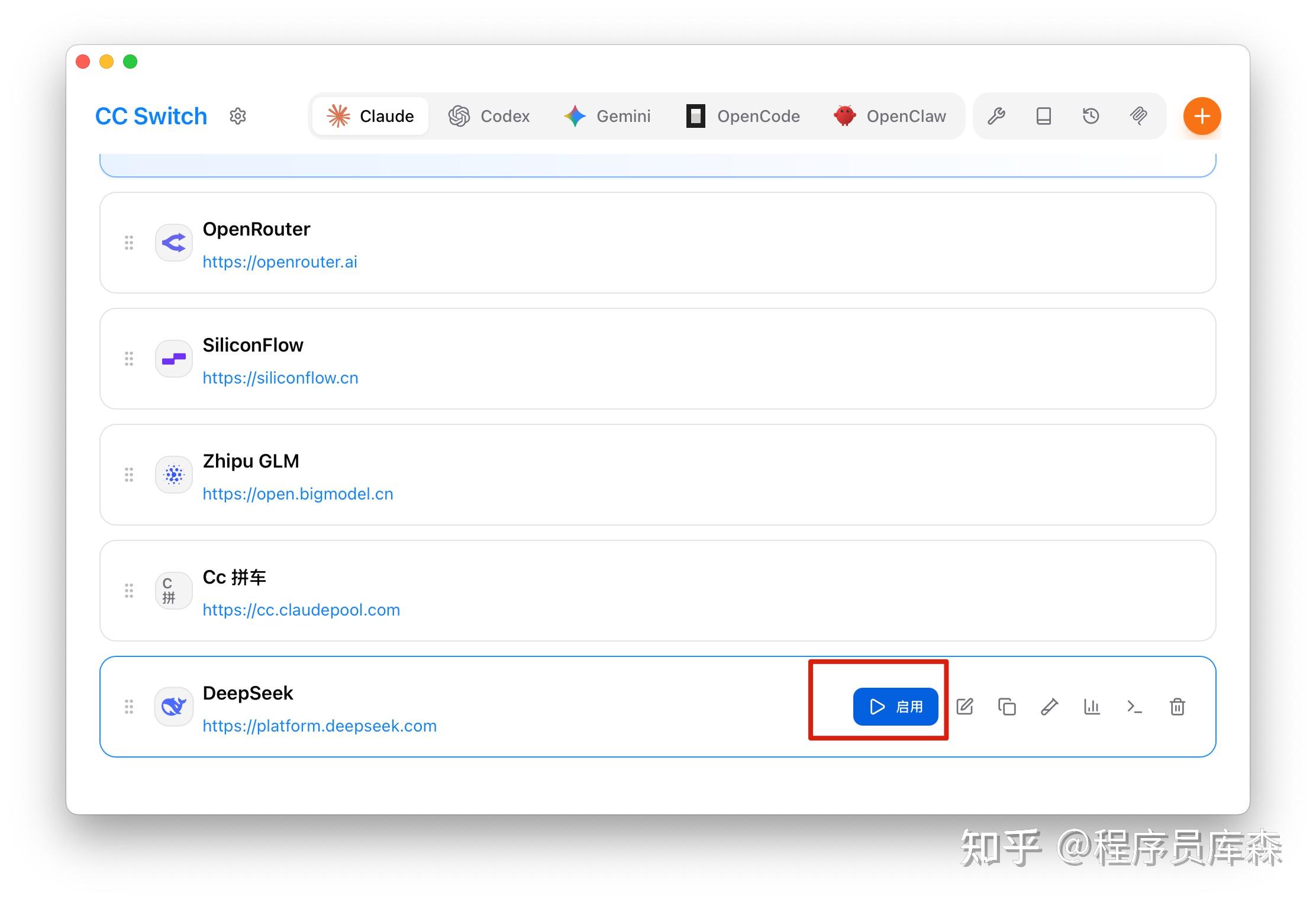
Task: Select the SiliconFlow provider name
Action: tap(253, 345)
